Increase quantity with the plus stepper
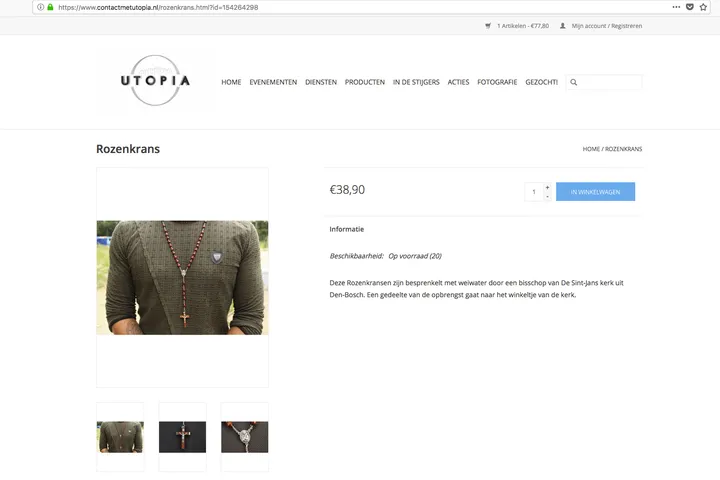Viewport: 720px width, 480px height. click(x=547, y=187)
